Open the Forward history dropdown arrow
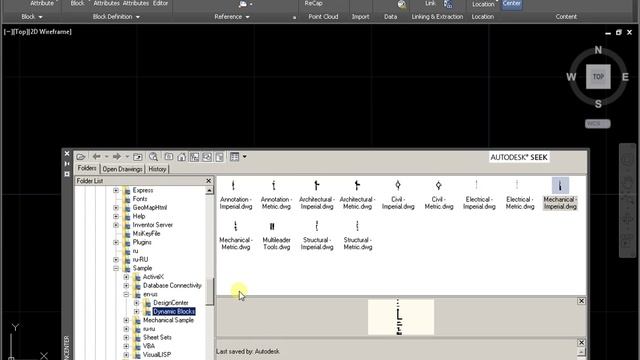 coord(127,157)
